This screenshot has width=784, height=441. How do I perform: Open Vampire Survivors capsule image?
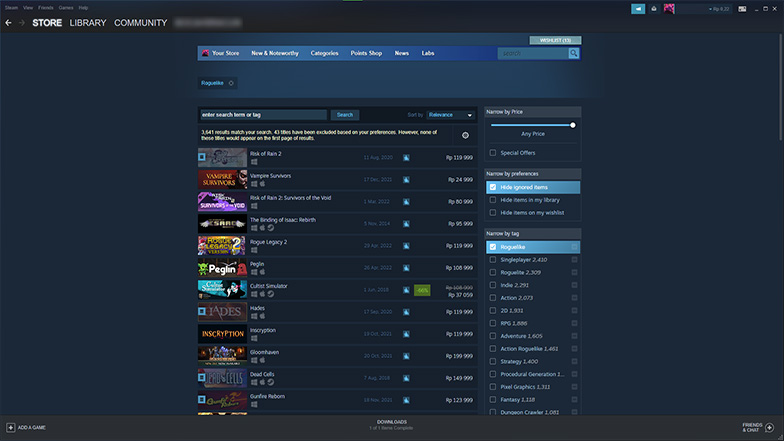222,180
